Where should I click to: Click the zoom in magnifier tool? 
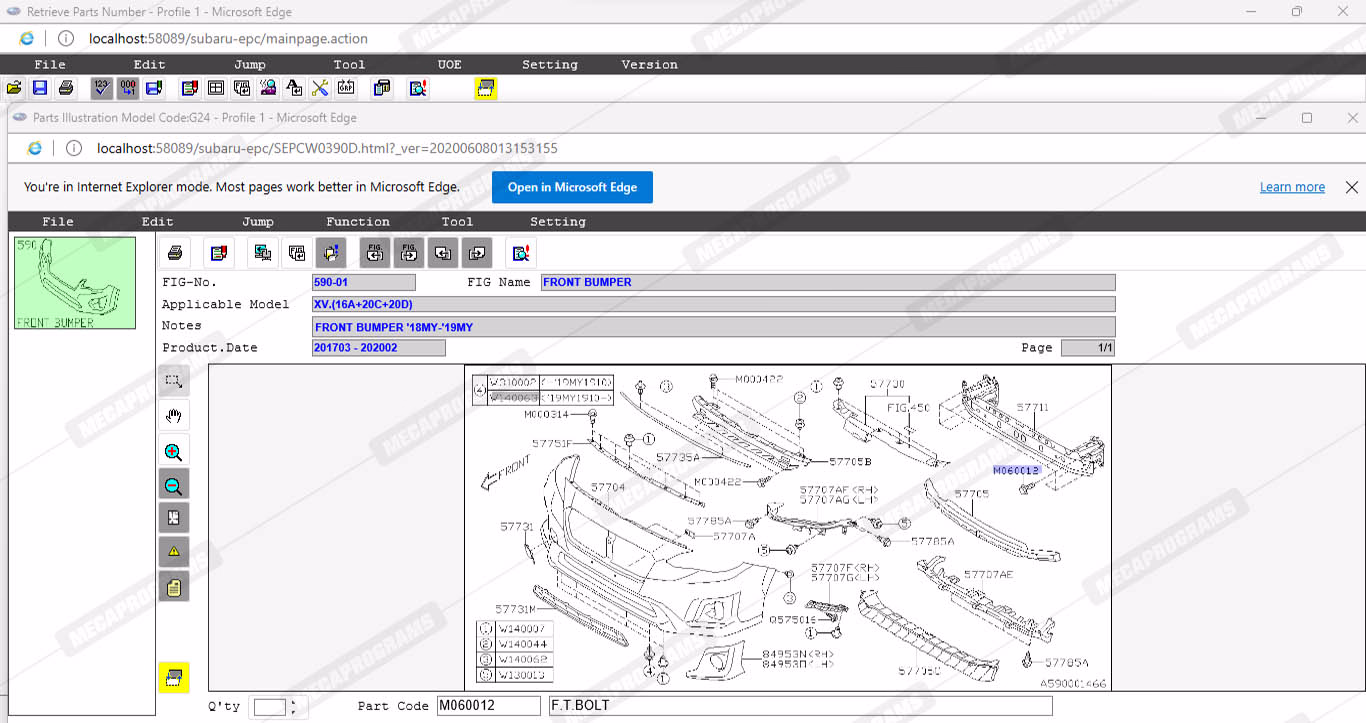pyautogui.click(x=174, y=452)
